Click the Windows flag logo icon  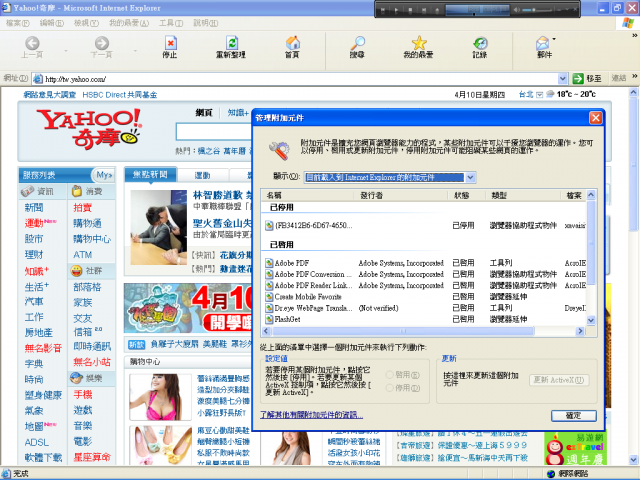point(628,23)
